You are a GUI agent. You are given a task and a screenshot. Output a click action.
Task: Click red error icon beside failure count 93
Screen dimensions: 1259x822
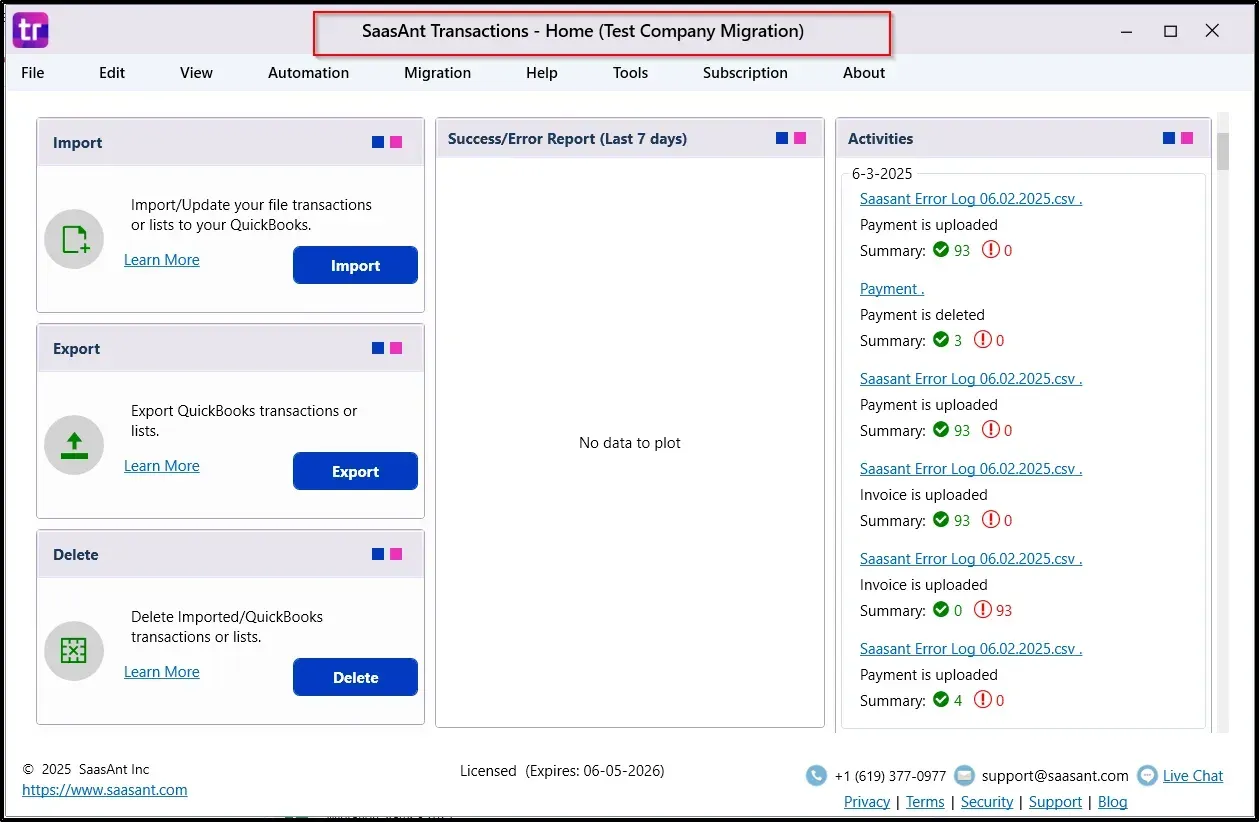[x=983, y=610]
